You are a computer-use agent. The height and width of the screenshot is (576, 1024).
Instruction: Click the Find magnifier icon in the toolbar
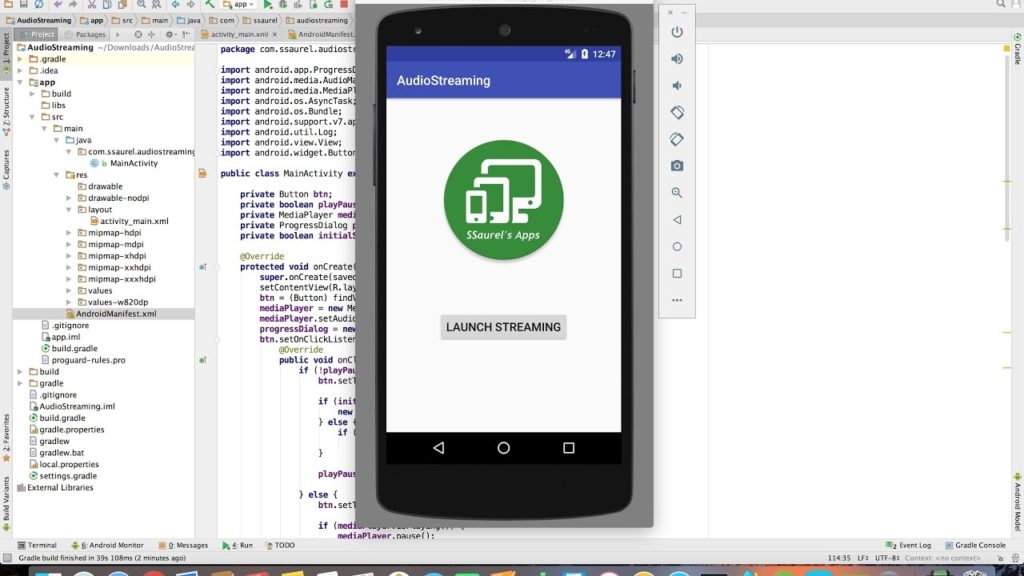coord(142,5)
